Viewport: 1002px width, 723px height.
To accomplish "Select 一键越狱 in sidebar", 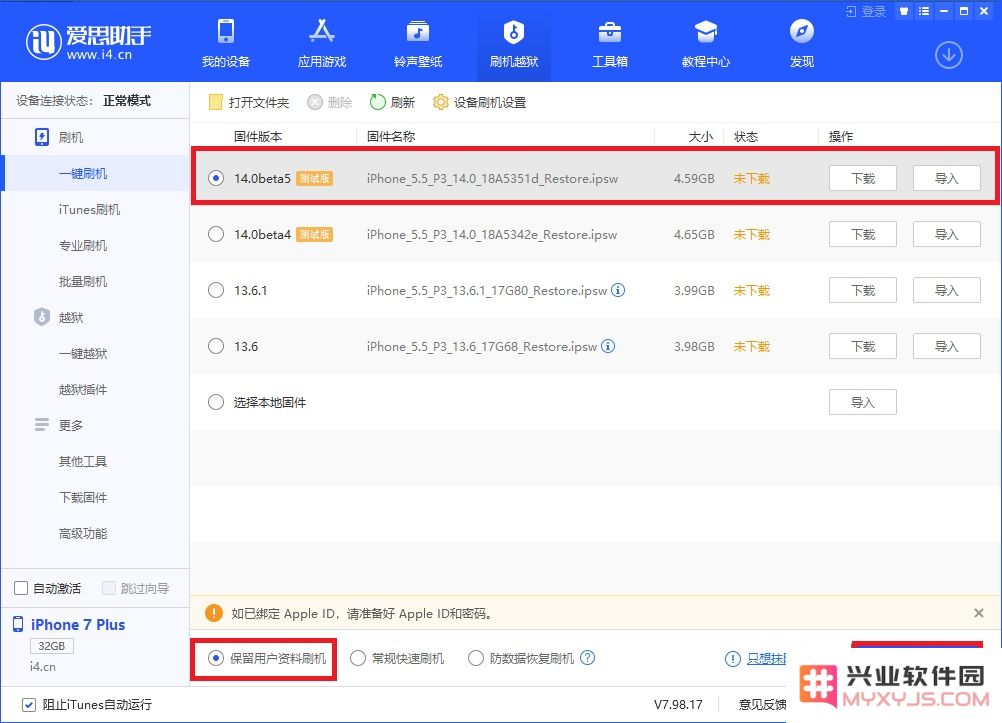I will (x=83, y=354).
